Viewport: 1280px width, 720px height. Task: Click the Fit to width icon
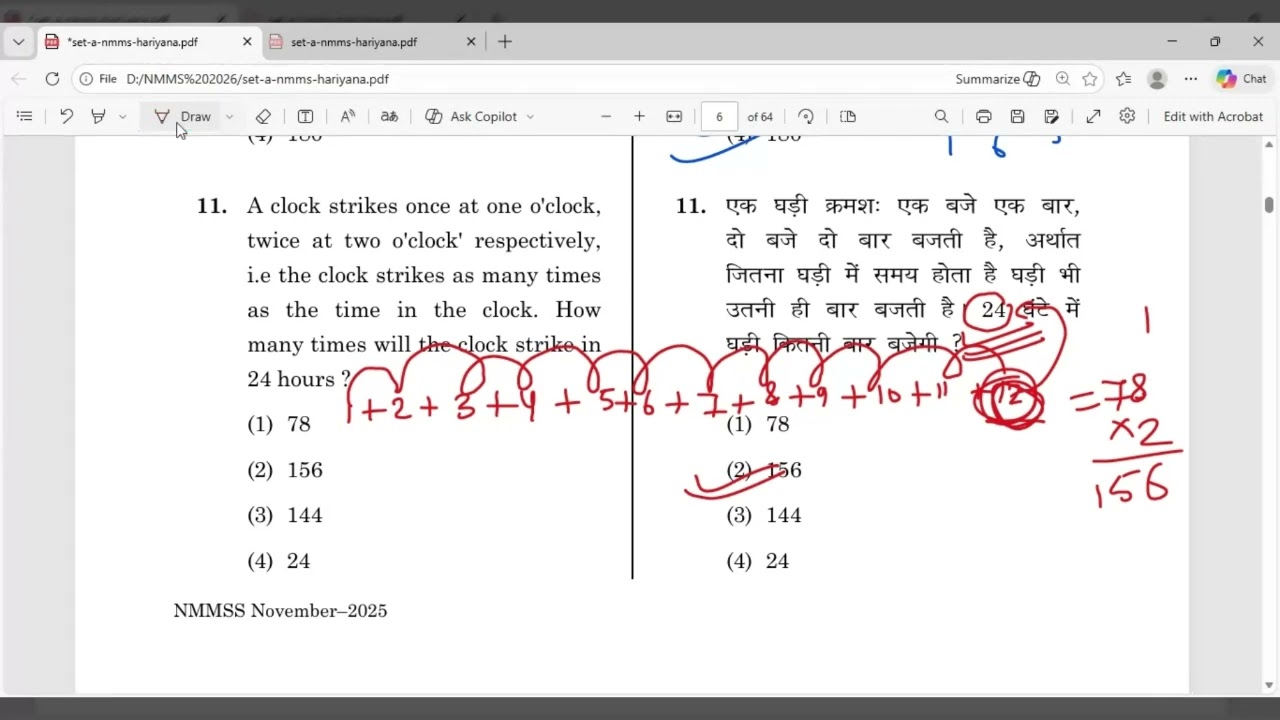coord(674,117)
